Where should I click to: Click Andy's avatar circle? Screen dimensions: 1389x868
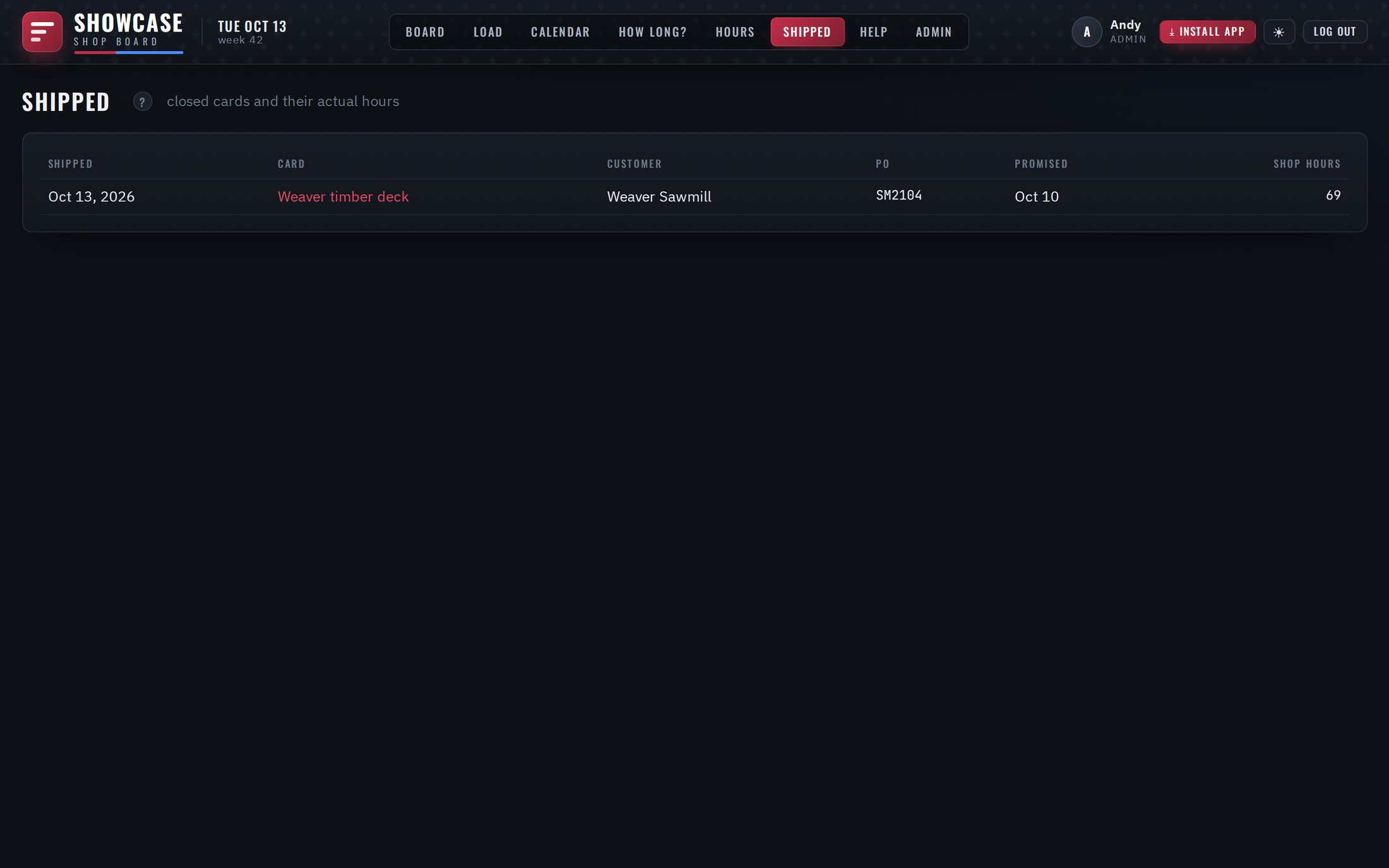pos(1087,32)
